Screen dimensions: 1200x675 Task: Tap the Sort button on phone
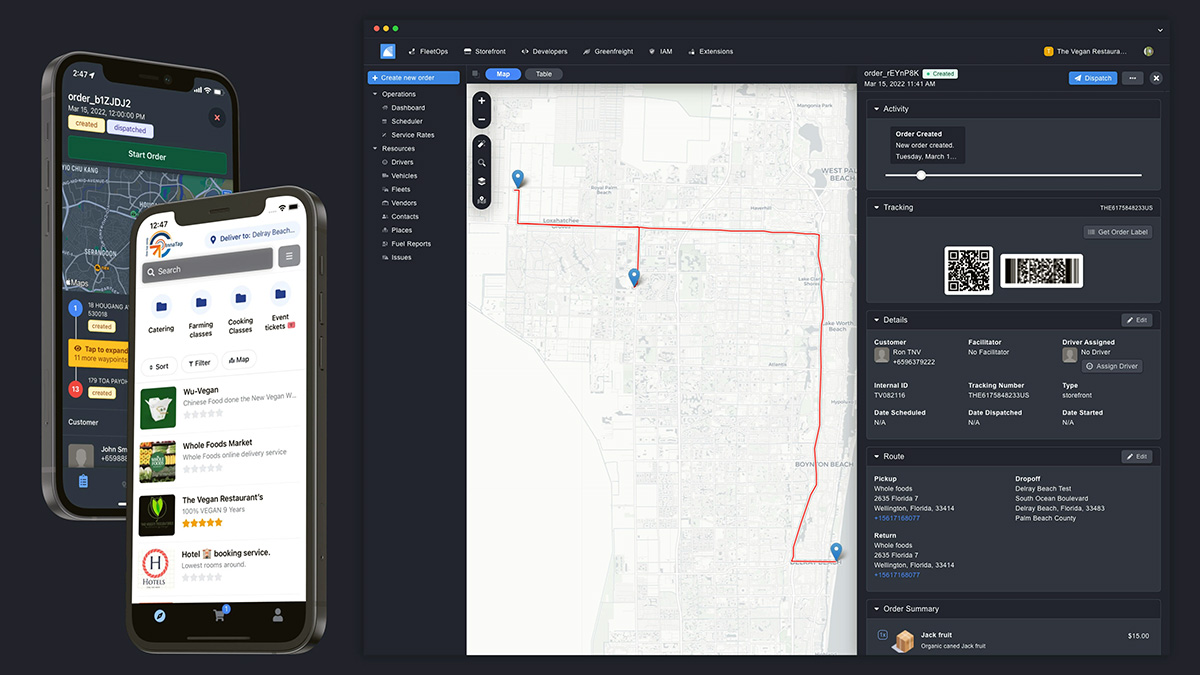[x=158, y=366]
